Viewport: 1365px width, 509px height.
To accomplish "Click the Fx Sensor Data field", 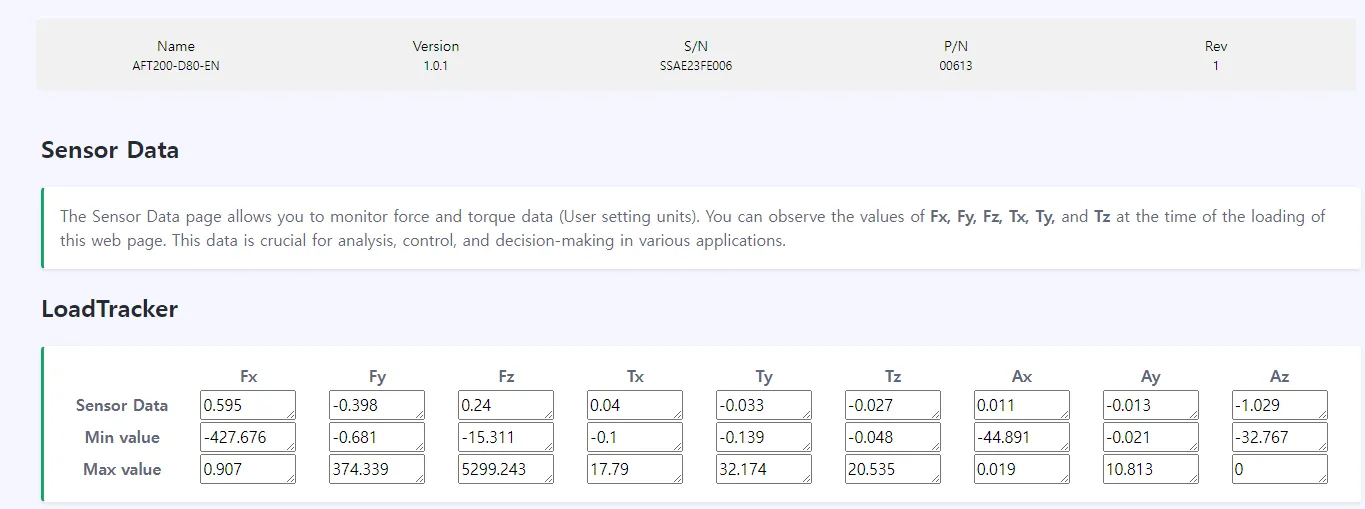I will click(x=247, y=405).
